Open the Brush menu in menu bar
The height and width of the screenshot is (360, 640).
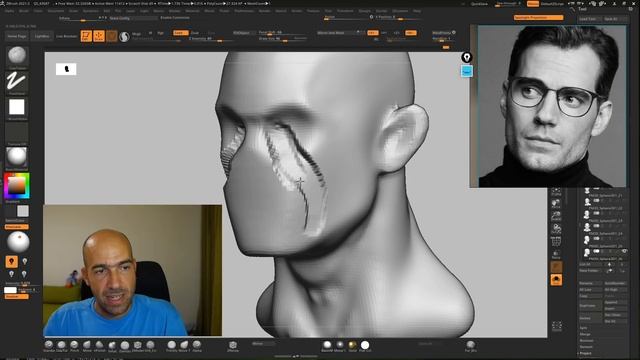coord(24,11)
